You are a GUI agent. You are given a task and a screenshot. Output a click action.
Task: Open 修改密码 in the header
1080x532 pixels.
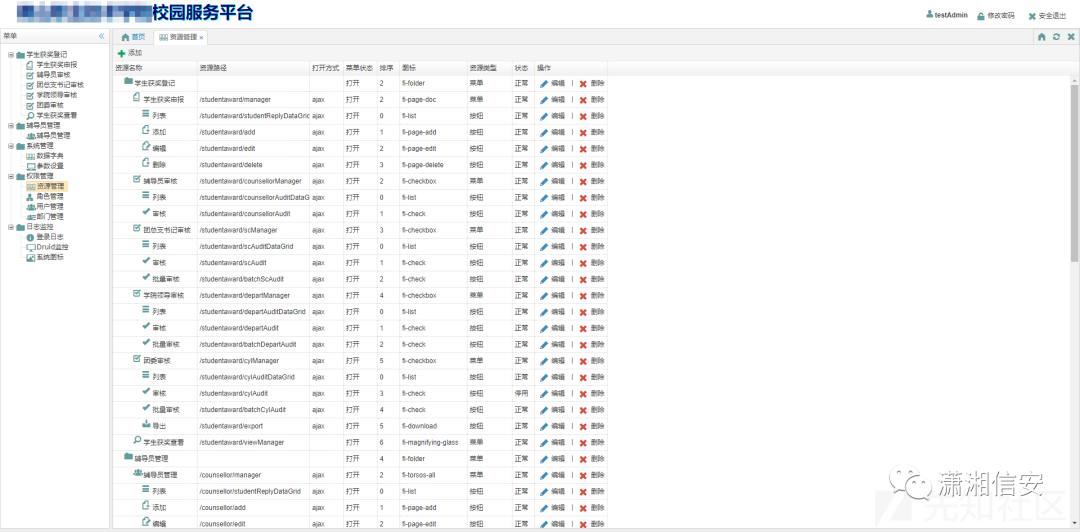995,15
